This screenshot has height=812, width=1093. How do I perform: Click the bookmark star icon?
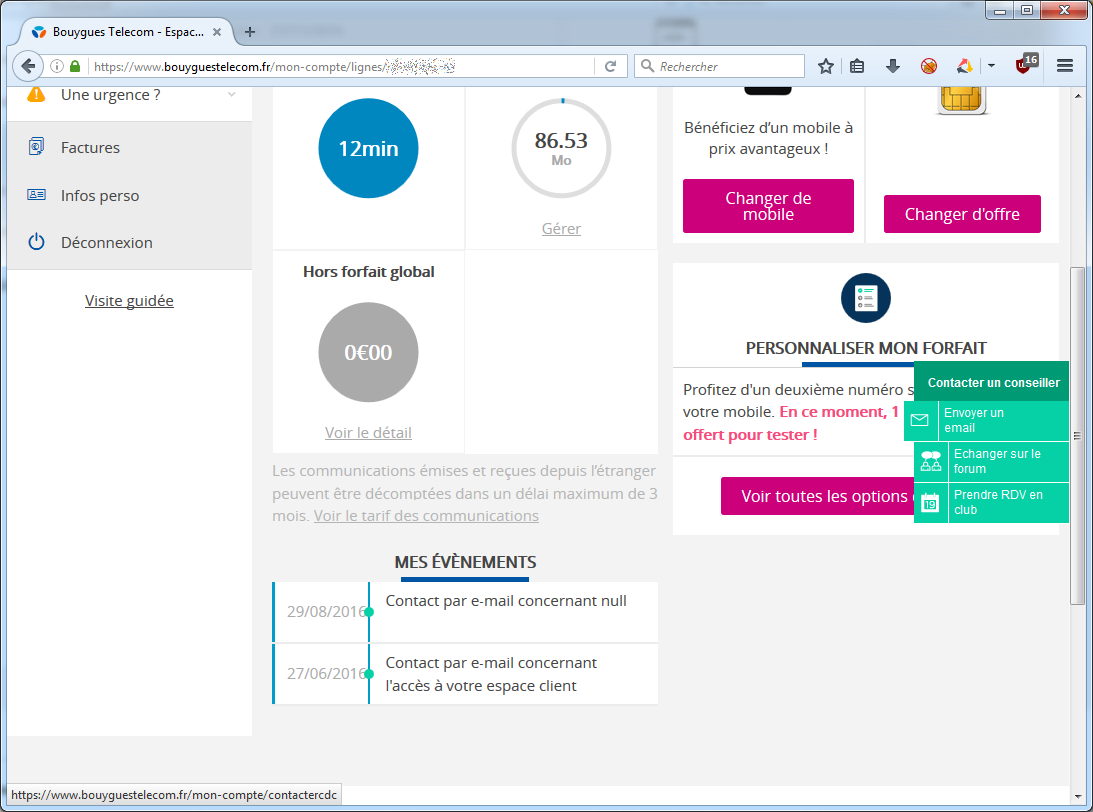coord(826,66)
